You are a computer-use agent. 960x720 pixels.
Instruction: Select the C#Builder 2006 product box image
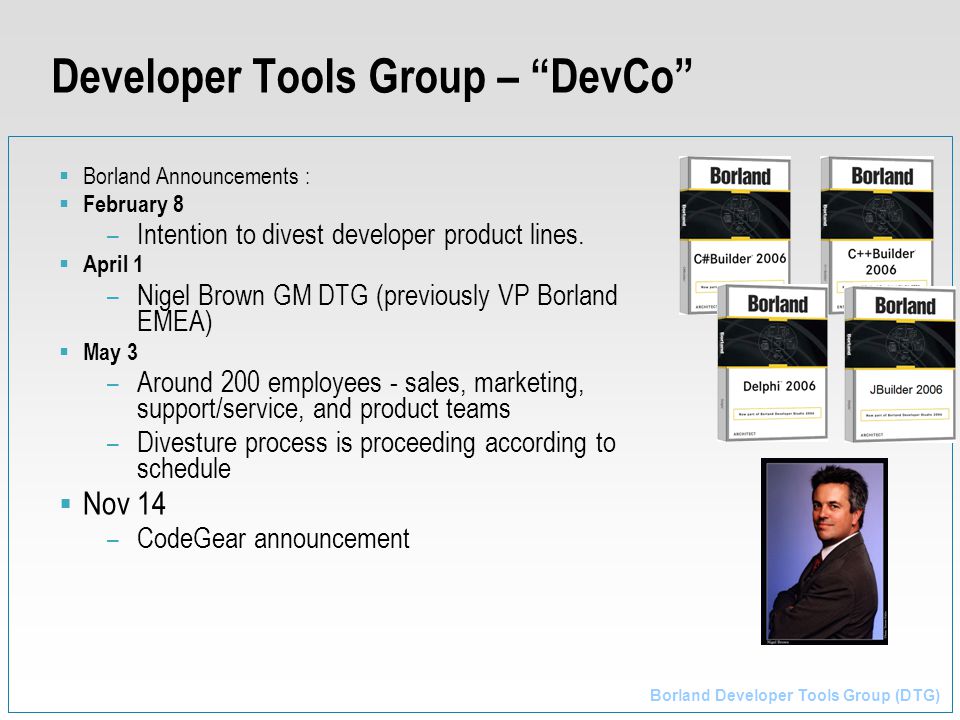click(x=735, y=235)
